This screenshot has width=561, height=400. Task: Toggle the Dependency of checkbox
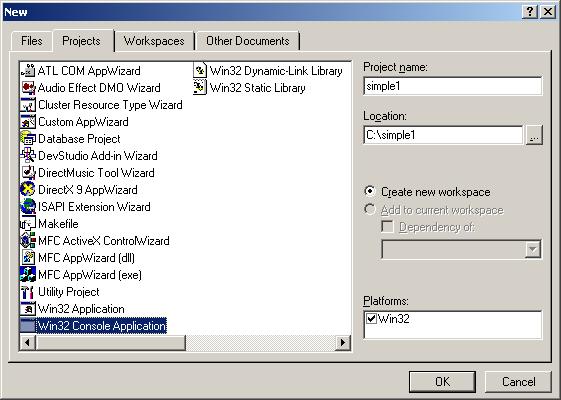click(x=387, y=227)
